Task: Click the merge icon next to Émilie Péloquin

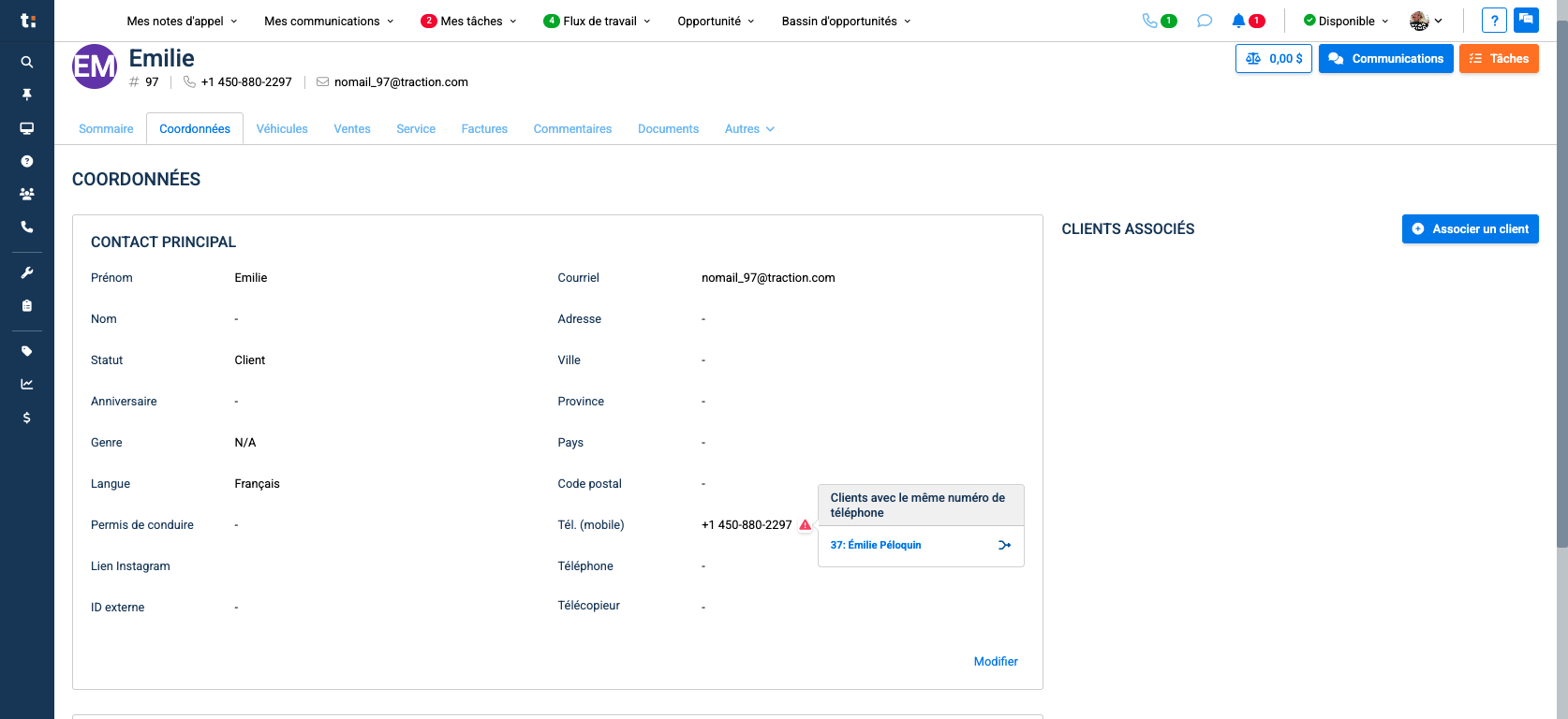Action: pos(1004,545)
